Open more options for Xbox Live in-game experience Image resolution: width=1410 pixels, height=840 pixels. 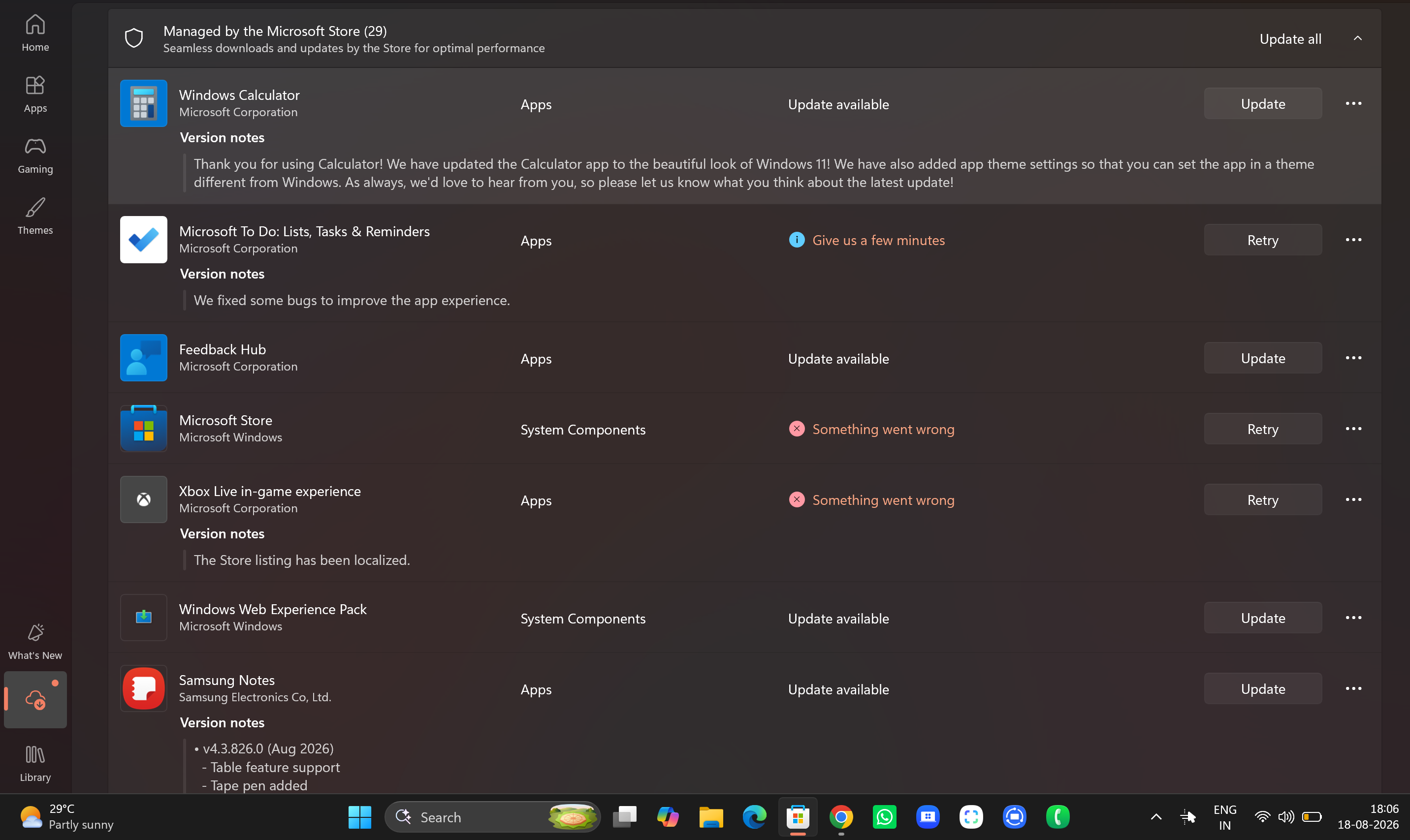pyautogui.click(x=1353, y=500)
